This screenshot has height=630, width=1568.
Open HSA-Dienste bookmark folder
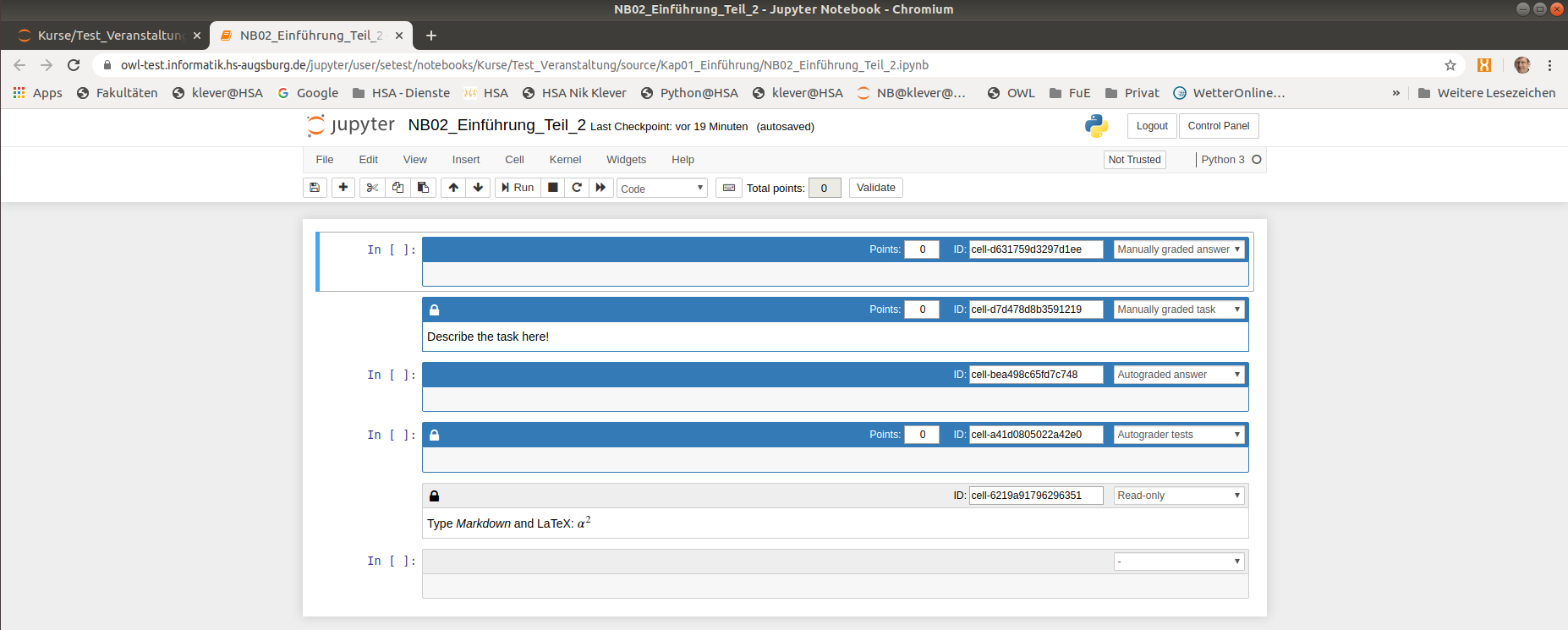coord(401,93)
